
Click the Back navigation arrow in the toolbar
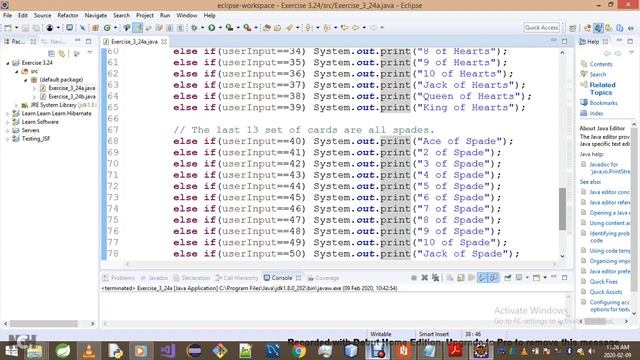pyautogui.click(x=355, y=28)
